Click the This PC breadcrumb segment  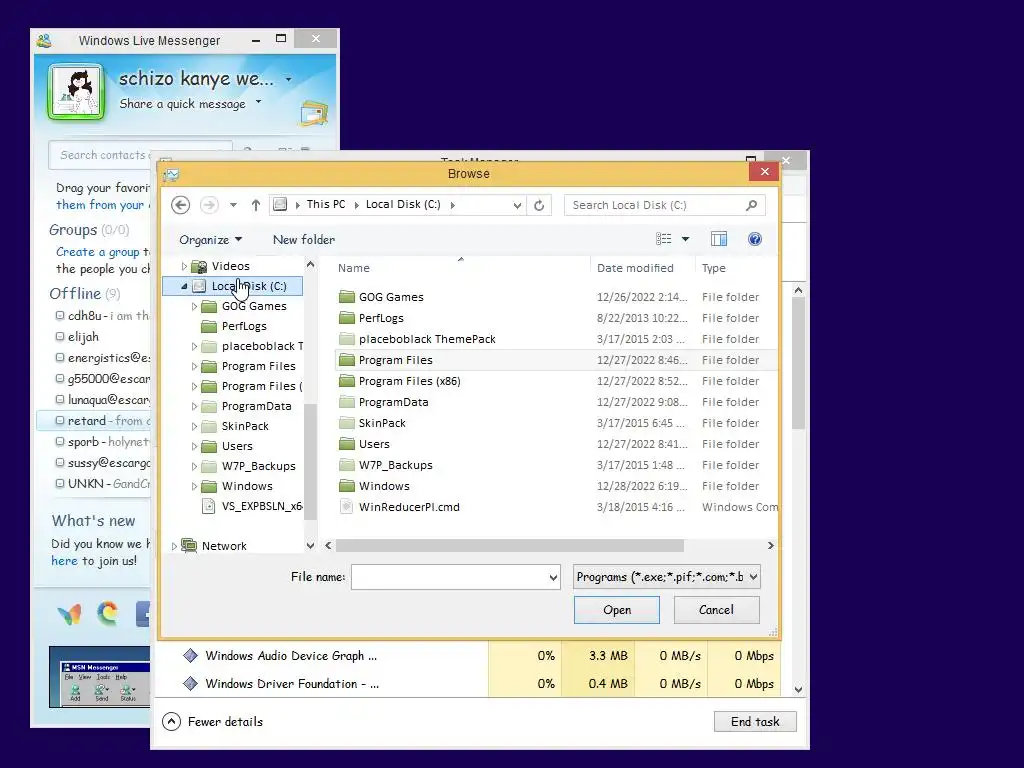click(326, 204)
